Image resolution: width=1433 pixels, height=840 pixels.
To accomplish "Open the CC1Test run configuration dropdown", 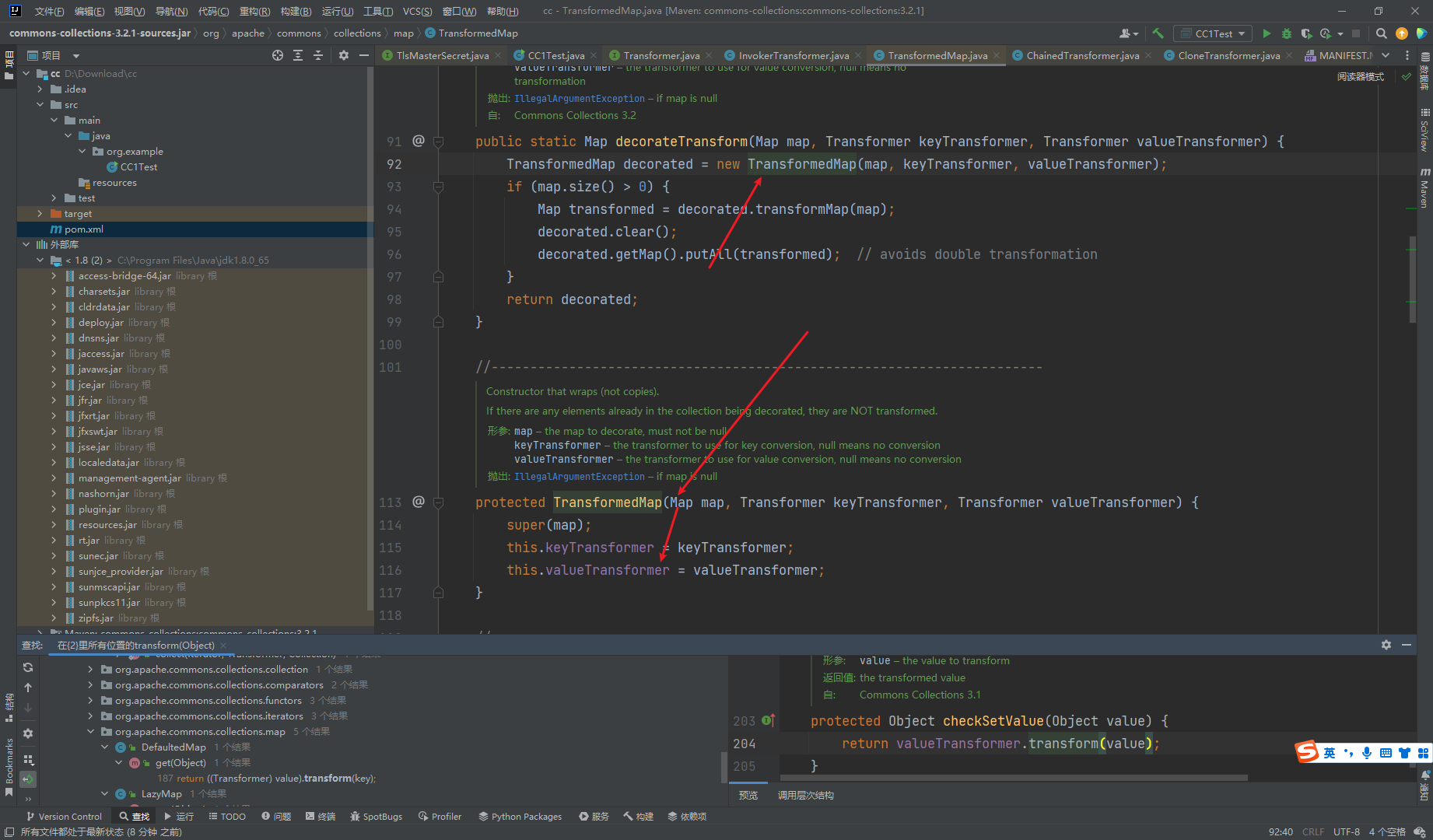I will 1214,33.
